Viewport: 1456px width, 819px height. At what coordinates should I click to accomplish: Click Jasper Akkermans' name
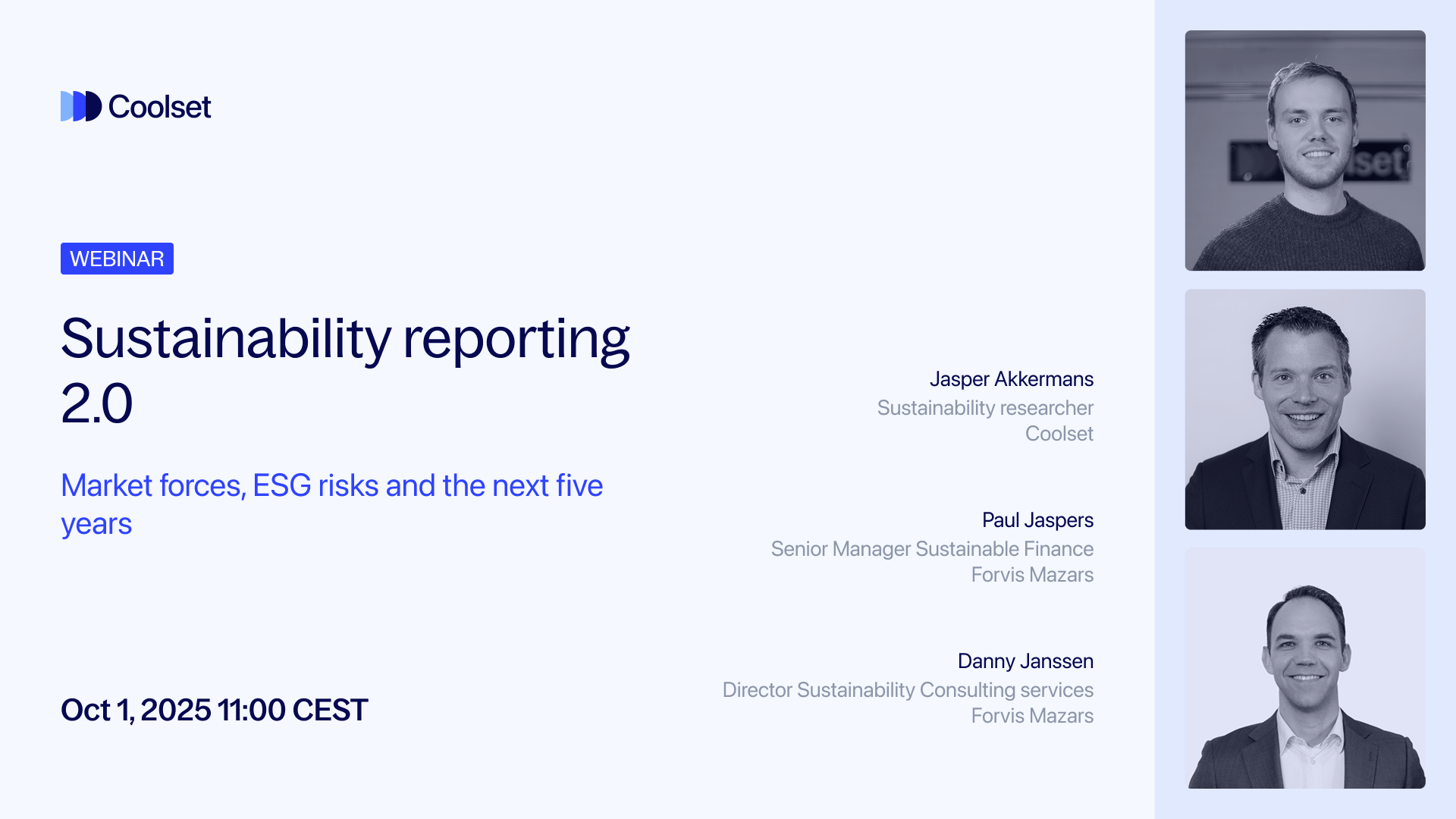point(1013,379)
